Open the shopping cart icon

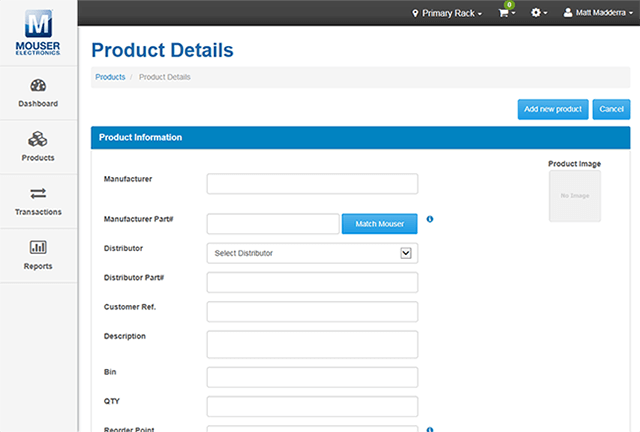click(507, 13)
